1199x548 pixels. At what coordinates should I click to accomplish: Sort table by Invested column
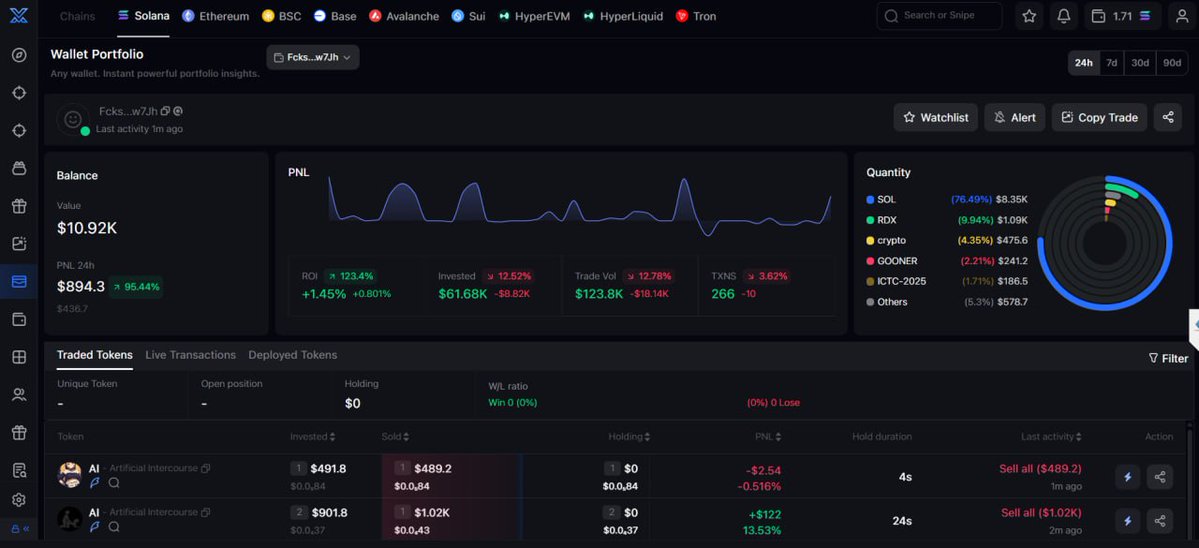point(313,436)
